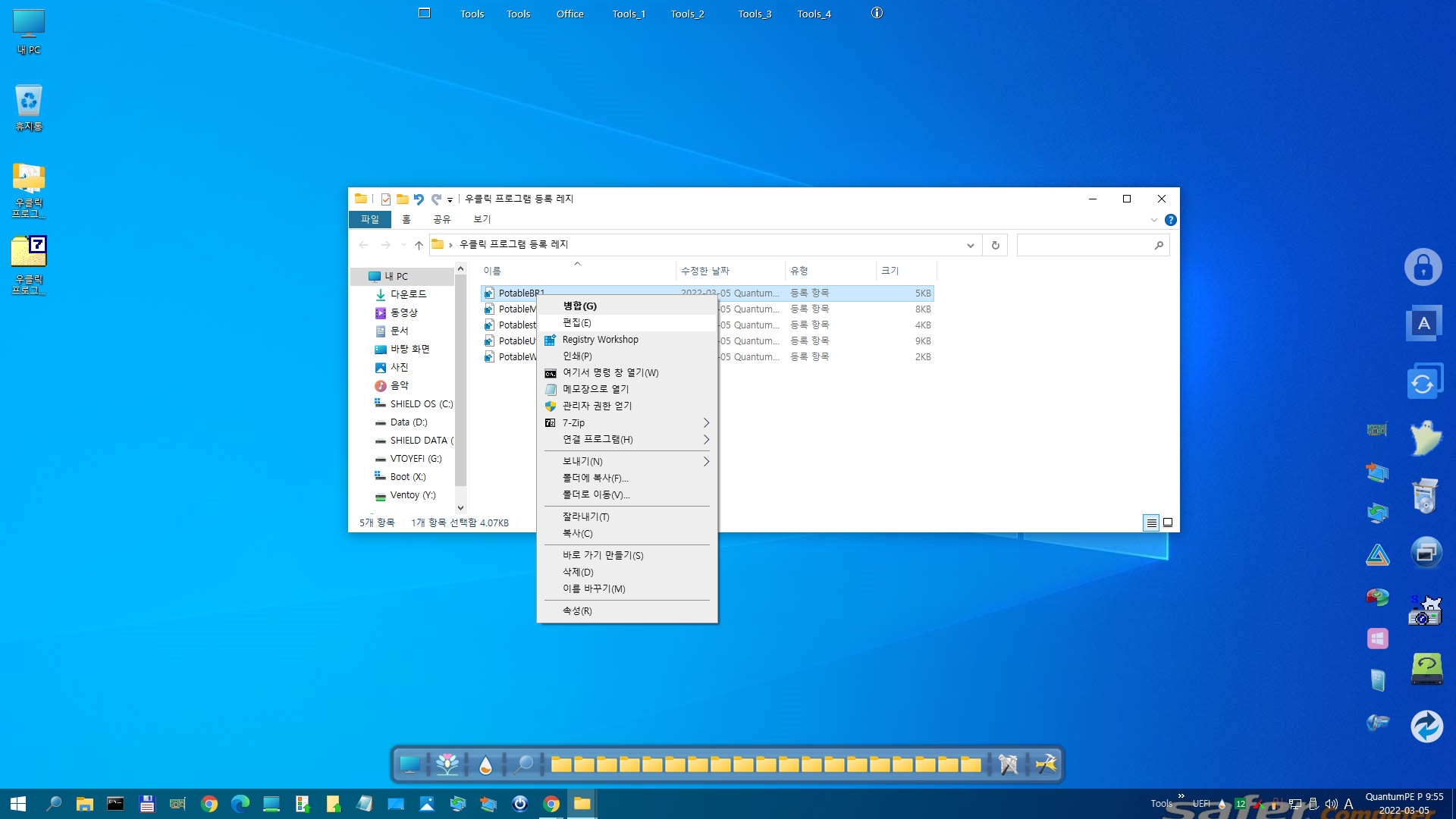Expand the ribbon with the chevron
The height and width of the screenshot is (819, 1456).
[1154, 220]
